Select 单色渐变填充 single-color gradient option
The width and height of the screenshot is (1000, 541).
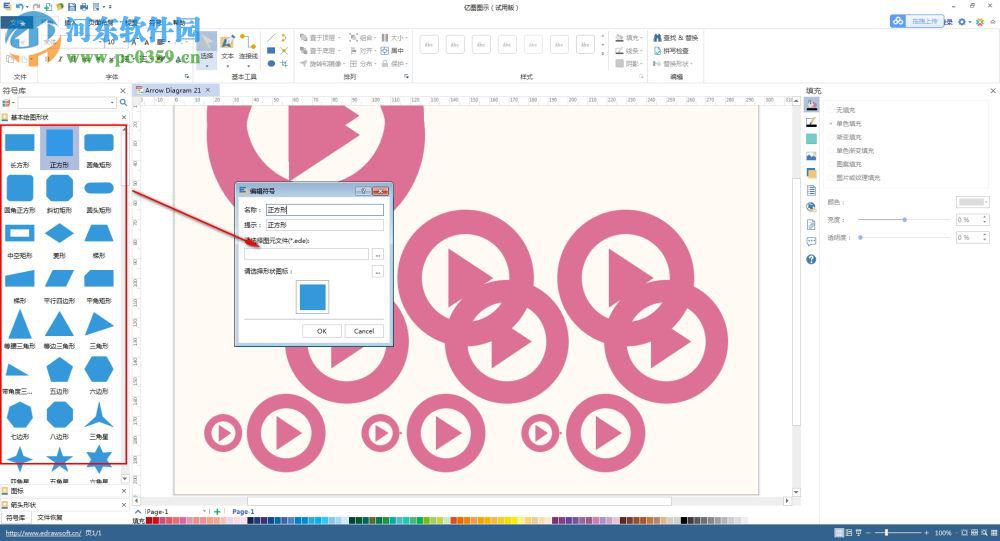click(854, 151)
